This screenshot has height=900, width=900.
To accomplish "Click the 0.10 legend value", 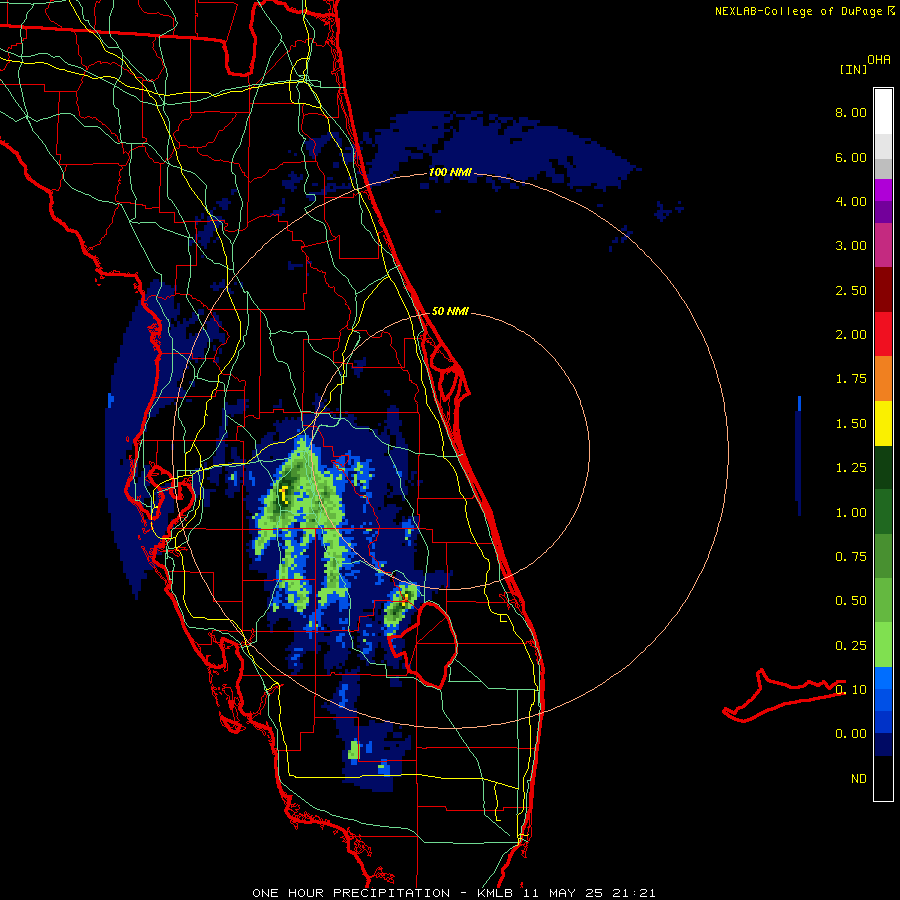I will 851,690.
